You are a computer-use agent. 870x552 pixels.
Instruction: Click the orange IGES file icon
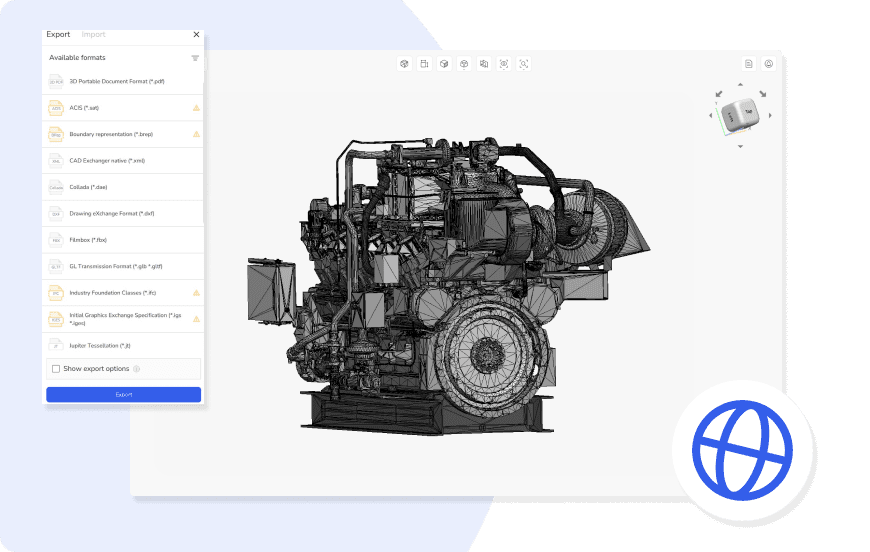[x=56, y=319]
